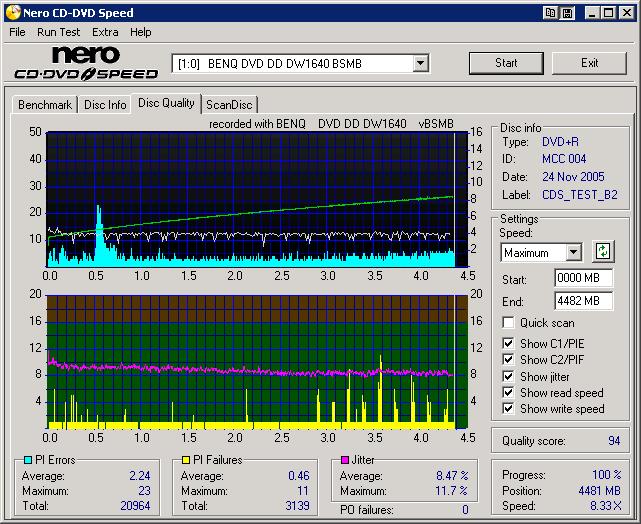Toggle the Show jitter checkbox
The width and height of the screenshot is (641, 524).
509,376
